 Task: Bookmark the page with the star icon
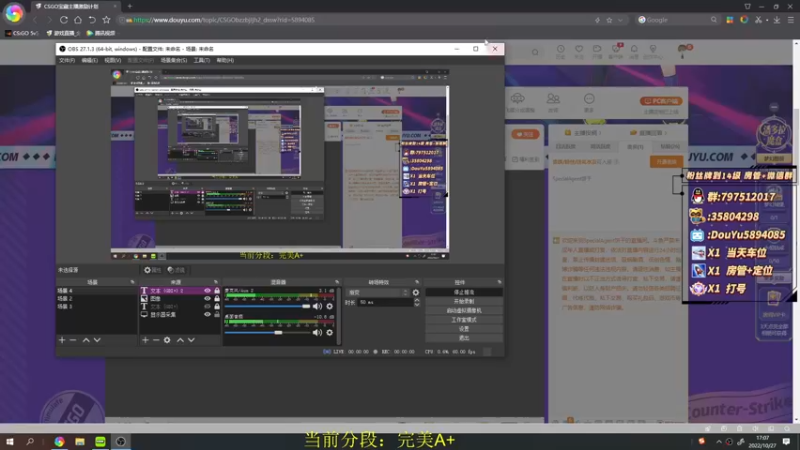pos(106,20)
